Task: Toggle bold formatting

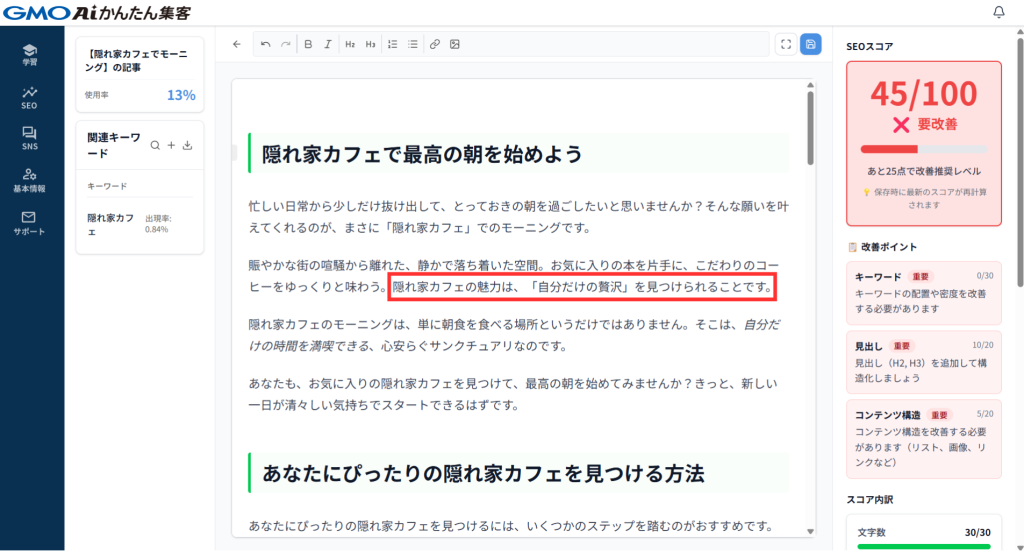Action: [308, 44]
